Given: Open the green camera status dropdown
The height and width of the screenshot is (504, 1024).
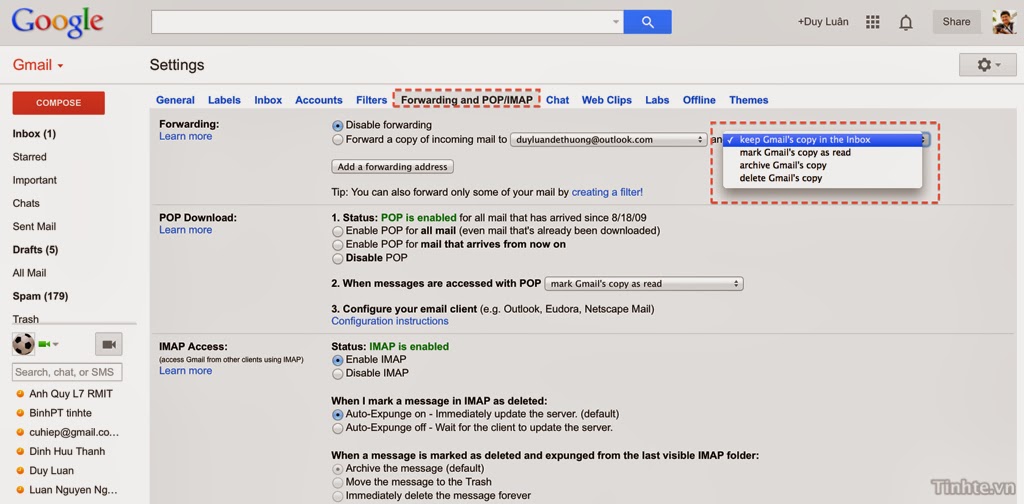Looking at the screenshot, I should click(48, 344).
